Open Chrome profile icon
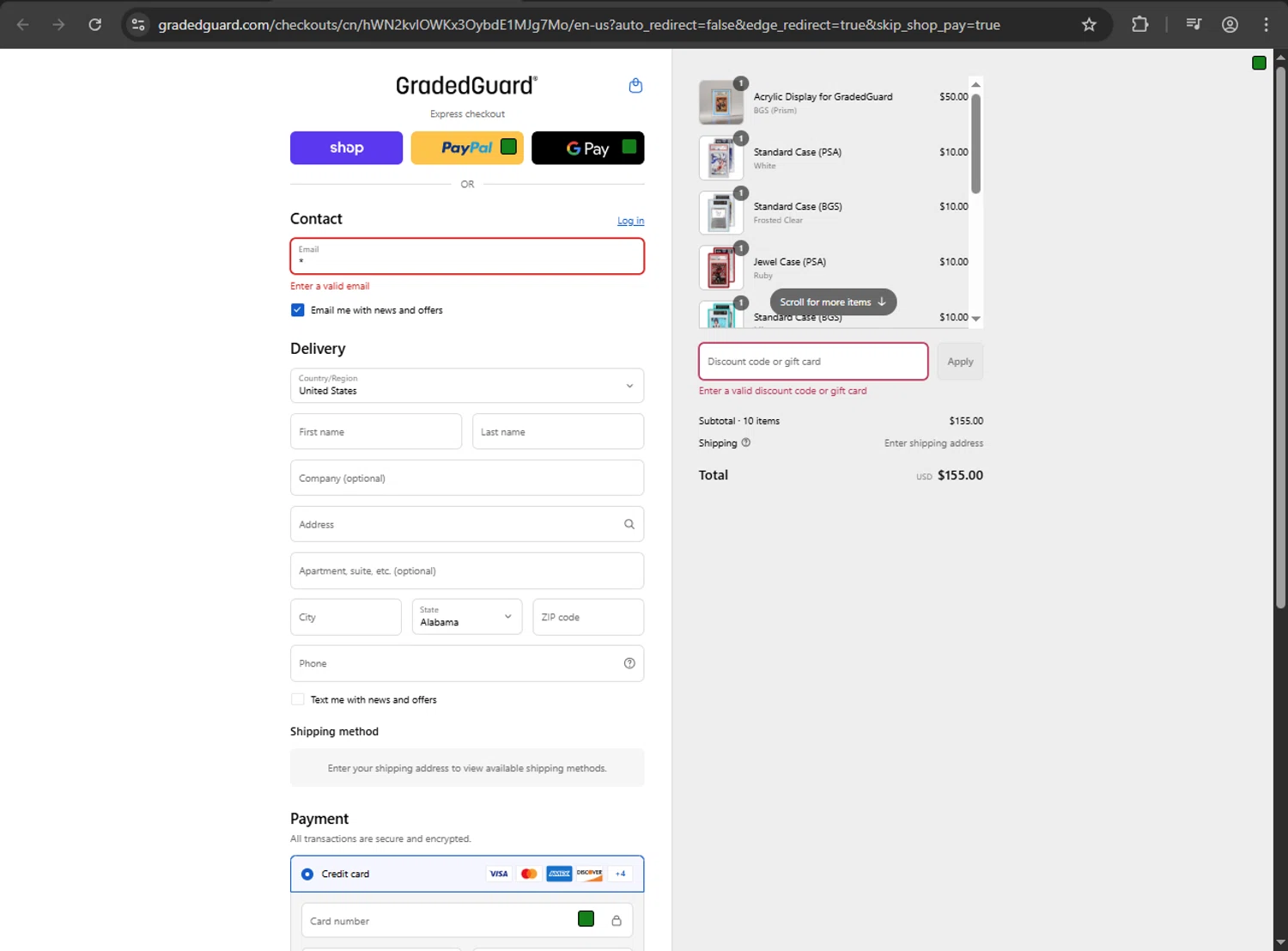 click(1230, 25)
